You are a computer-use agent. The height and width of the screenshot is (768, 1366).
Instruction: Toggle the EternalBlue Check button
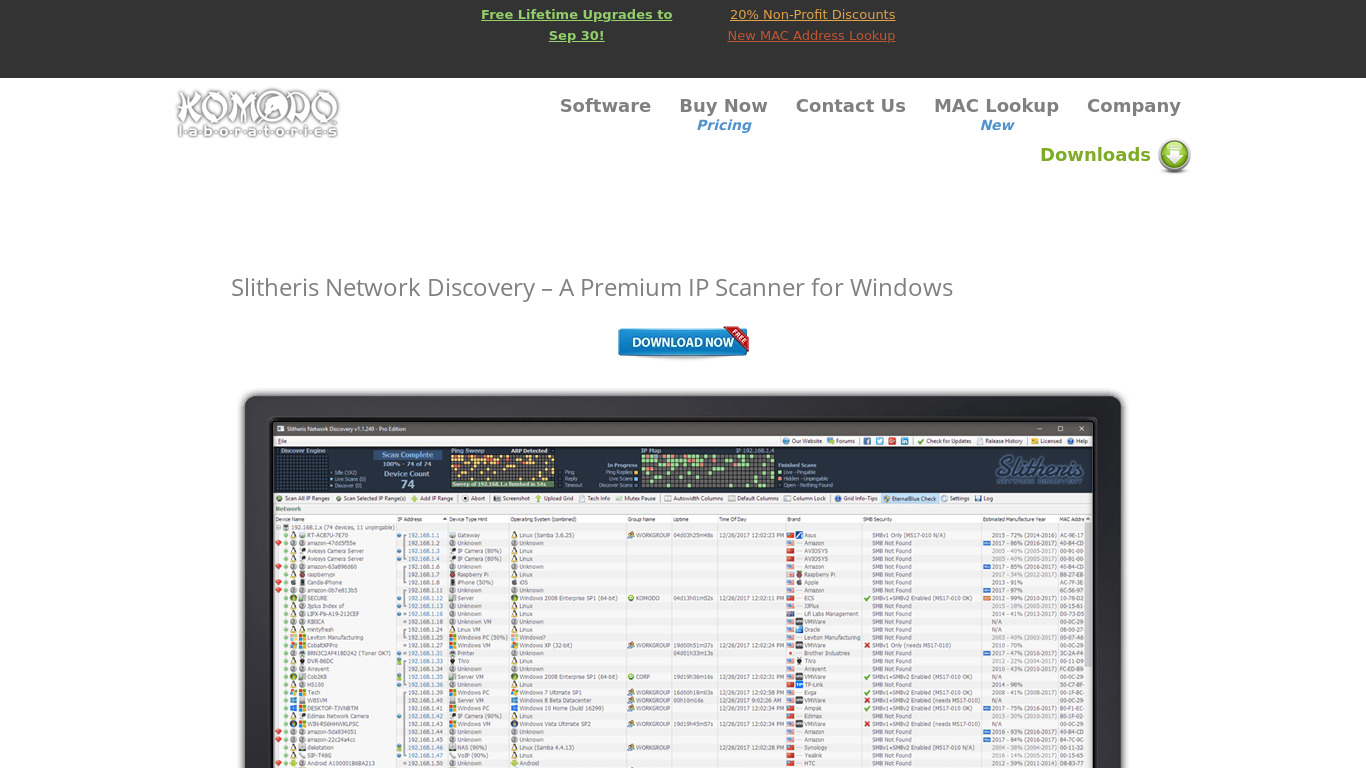[x=911, y=498]
